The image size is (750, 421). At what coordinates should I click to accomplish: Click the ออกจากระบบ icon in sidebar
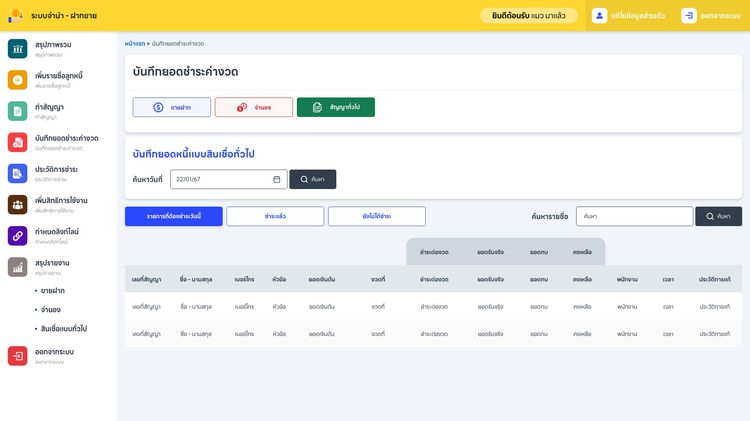(17, 356)
